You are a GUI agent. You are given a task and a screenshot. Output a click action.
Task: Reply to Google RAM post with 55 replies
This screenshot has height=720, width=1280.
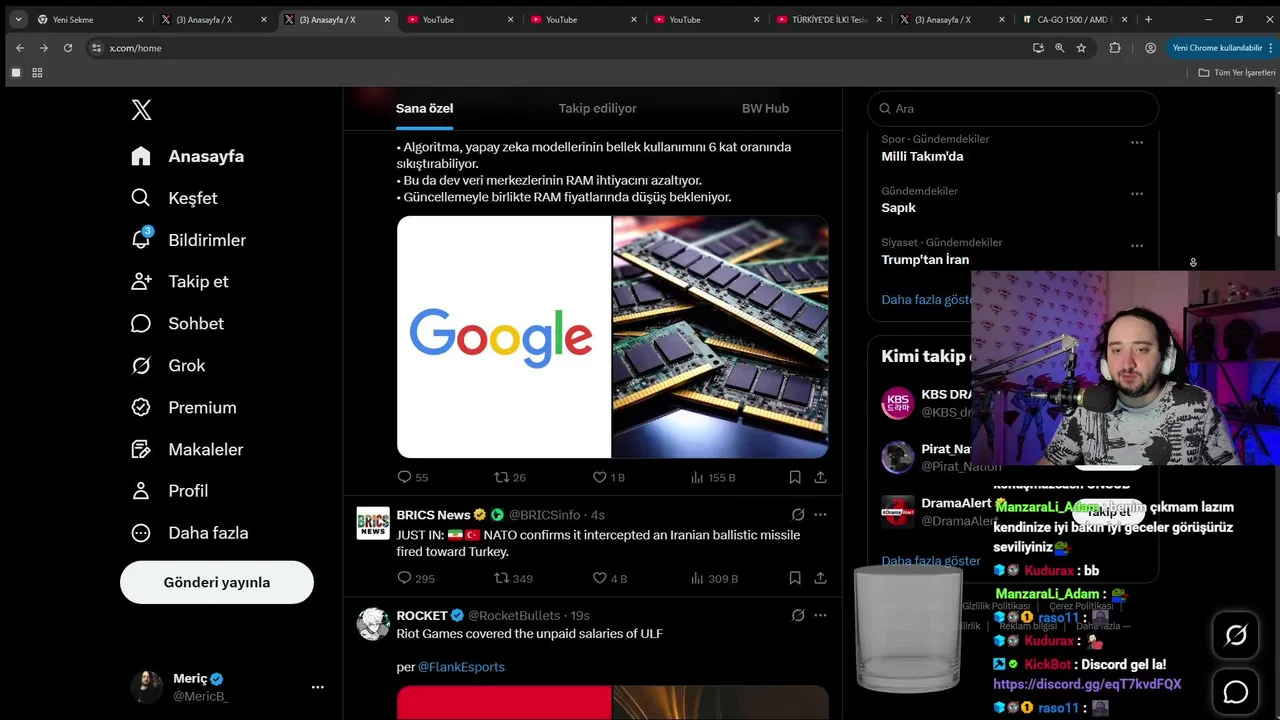click(x=413, y=477)
